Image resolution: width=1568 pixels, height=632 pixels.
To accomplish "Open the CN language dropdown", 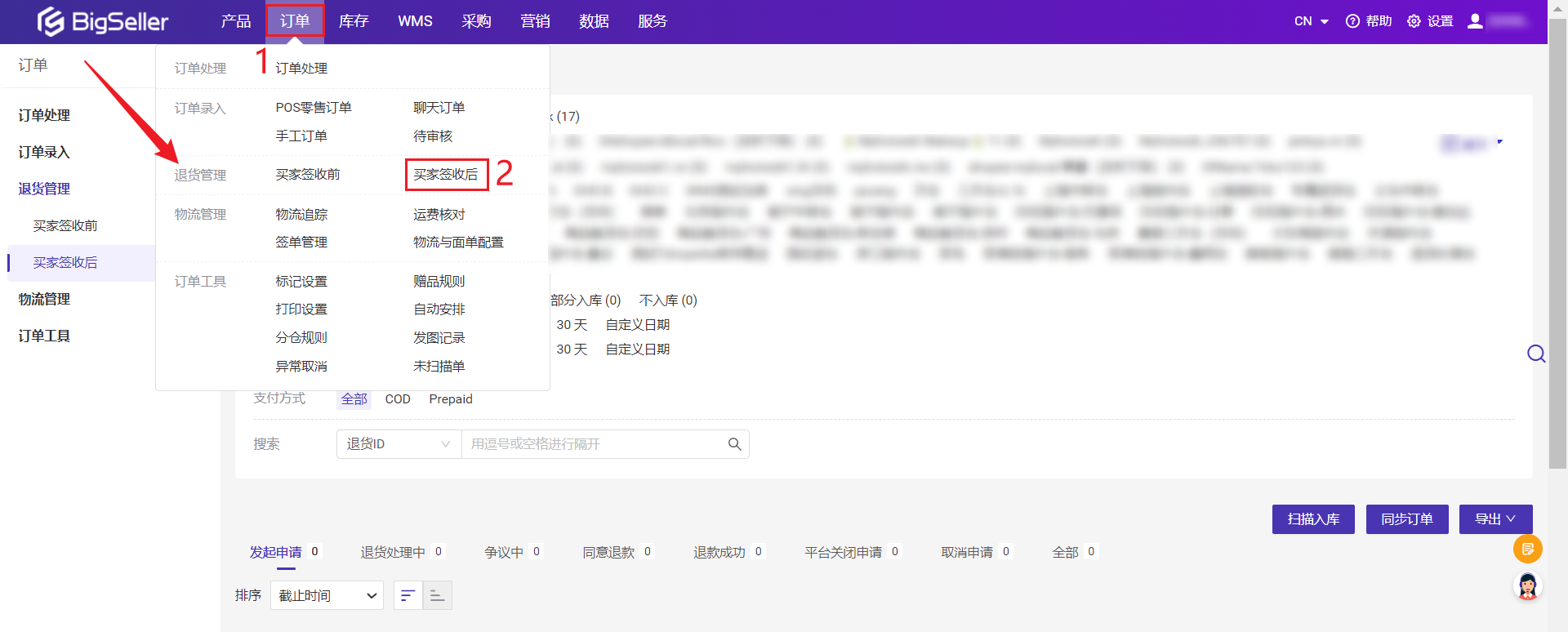I will (1312, 21).
